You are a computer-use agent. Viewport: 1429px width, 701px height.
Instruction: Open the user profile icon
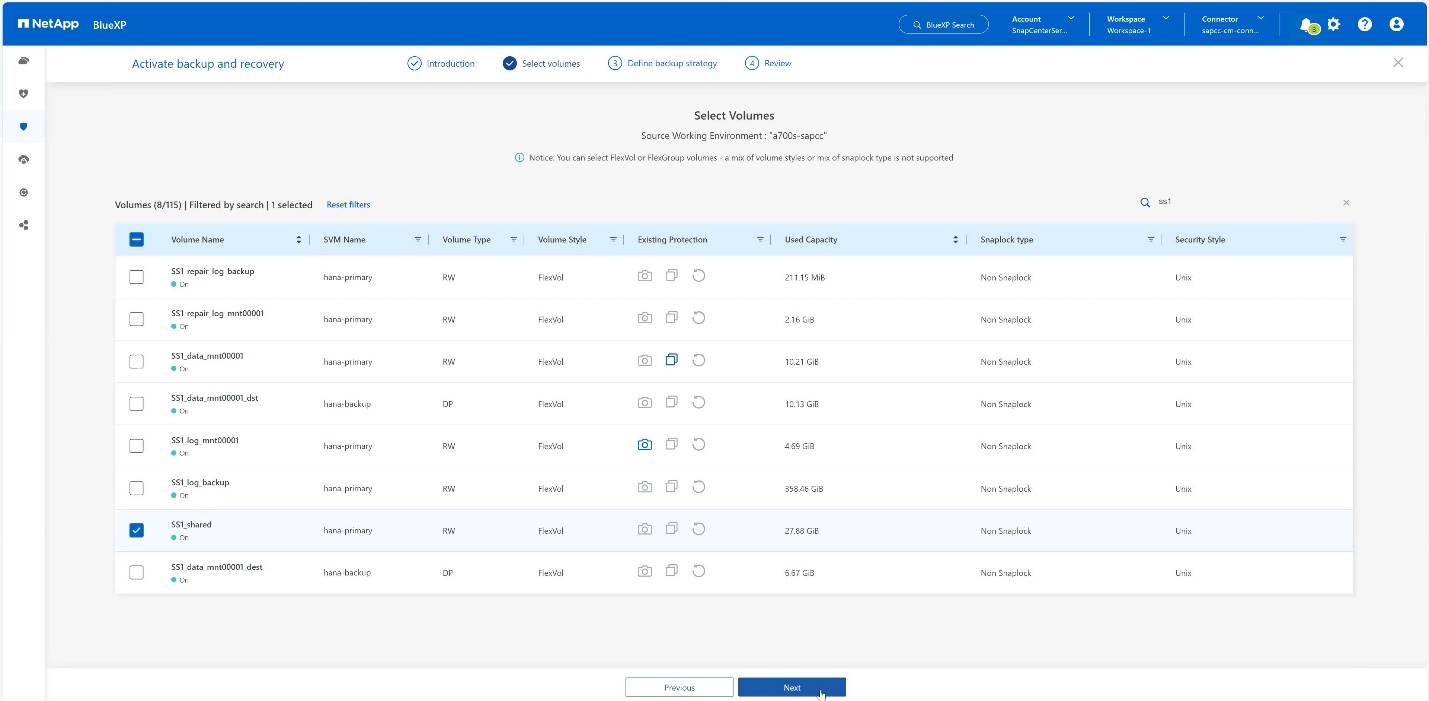click(1397, 24)
